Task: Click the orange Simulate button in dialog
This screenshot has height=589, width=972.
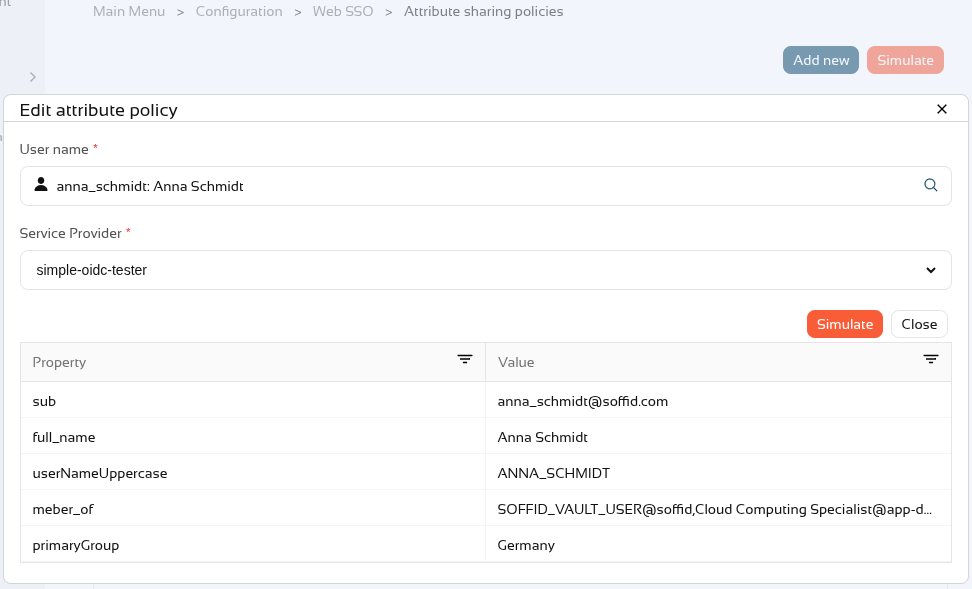Action: click(x=844, y=324)
